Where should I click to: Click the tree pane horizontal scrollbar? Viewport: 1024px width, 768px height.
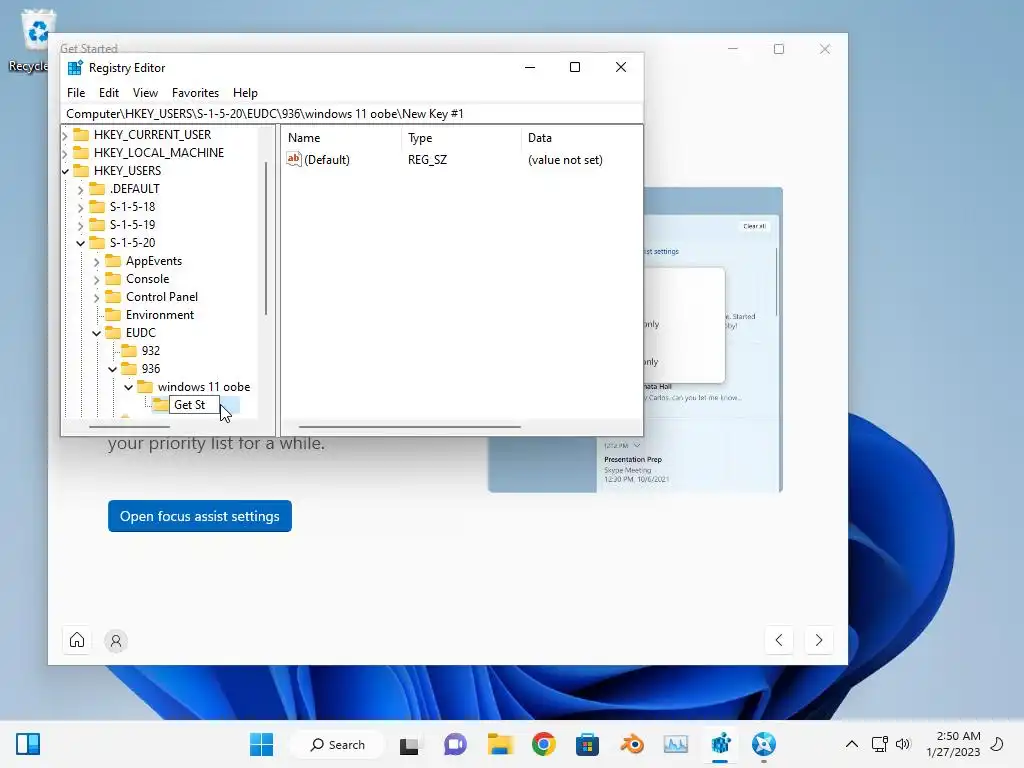click(129, 427)
